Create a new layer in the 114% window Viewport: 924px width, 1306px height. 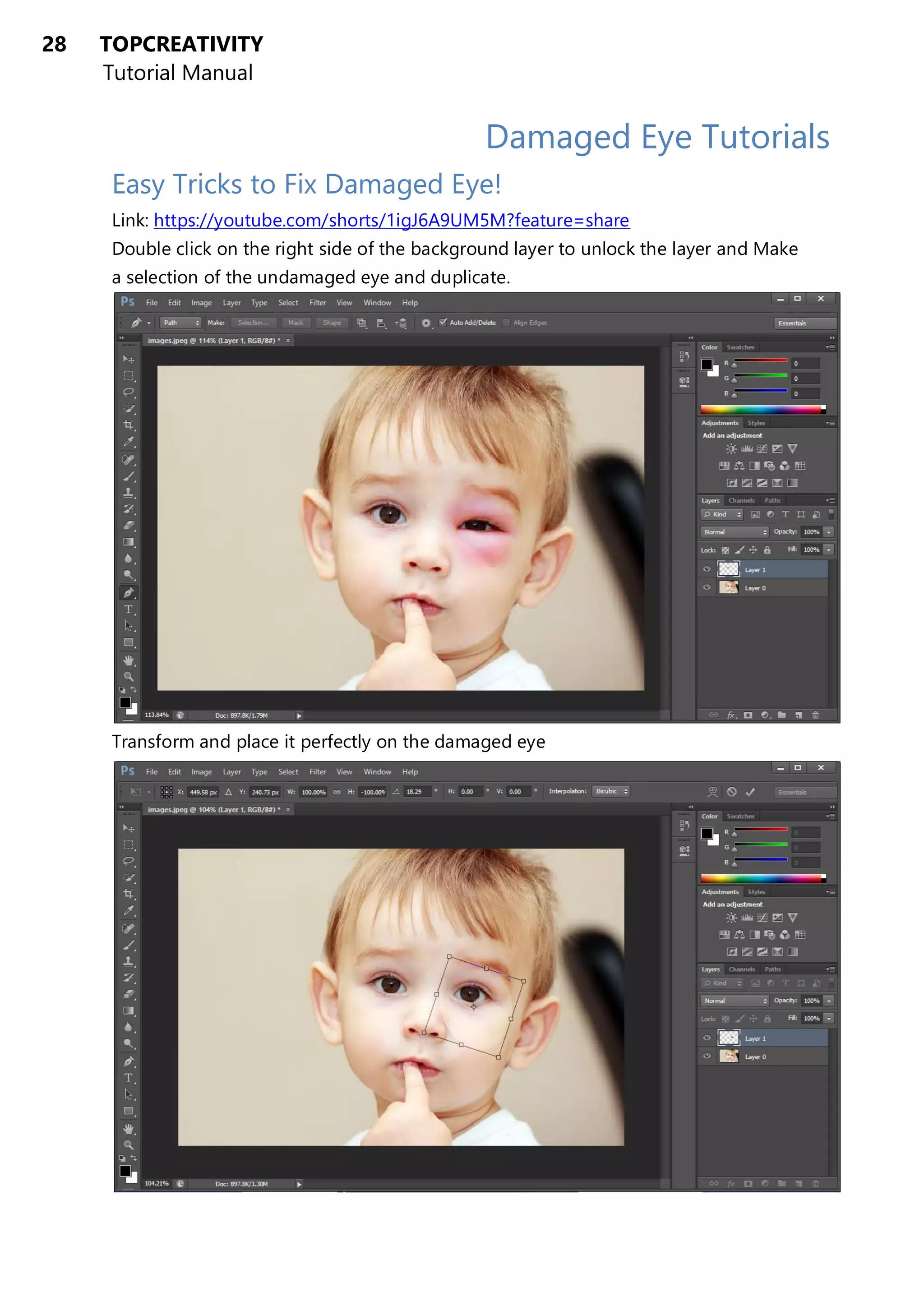(x=798, y=715)
